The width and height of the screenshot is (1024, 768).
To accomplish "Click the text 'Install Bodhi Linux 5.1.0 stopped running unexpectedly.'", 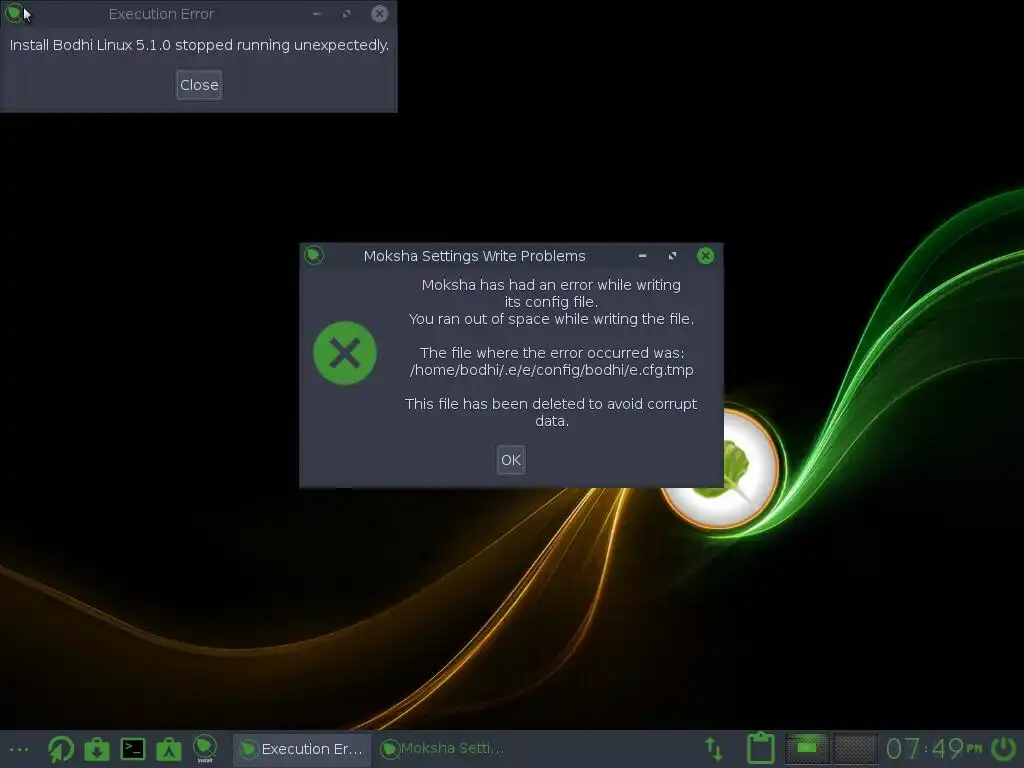I will 199,45.
